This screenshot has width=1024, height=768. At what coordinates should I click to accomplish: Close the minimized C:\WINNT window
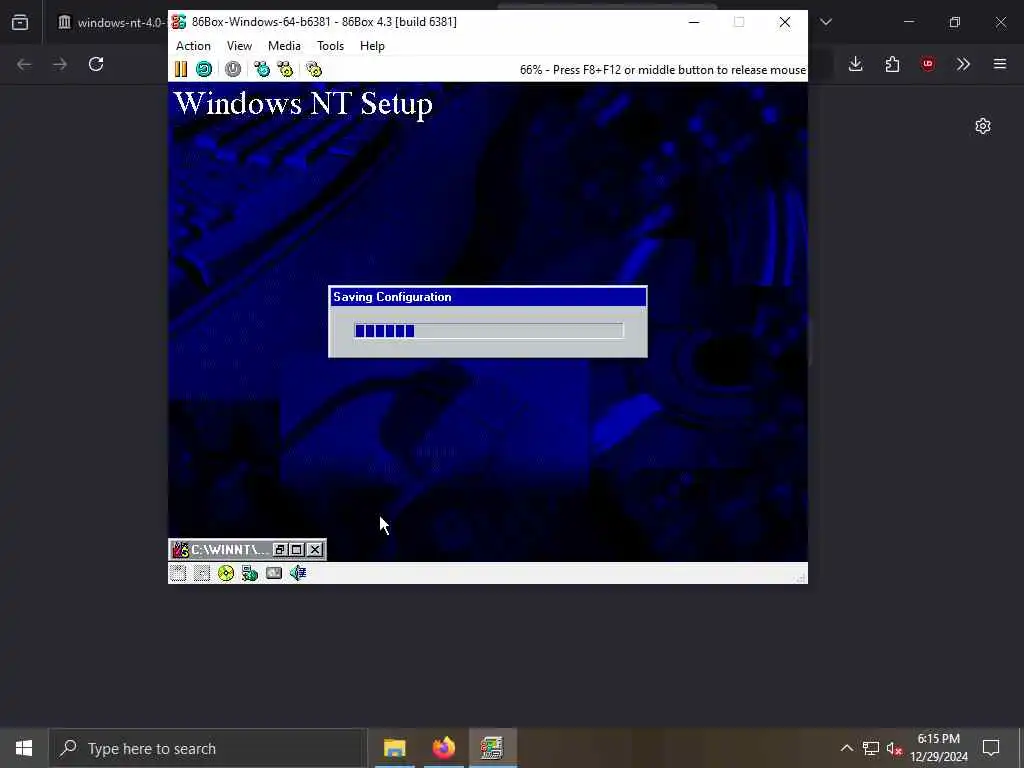click(x=315, y=550)
